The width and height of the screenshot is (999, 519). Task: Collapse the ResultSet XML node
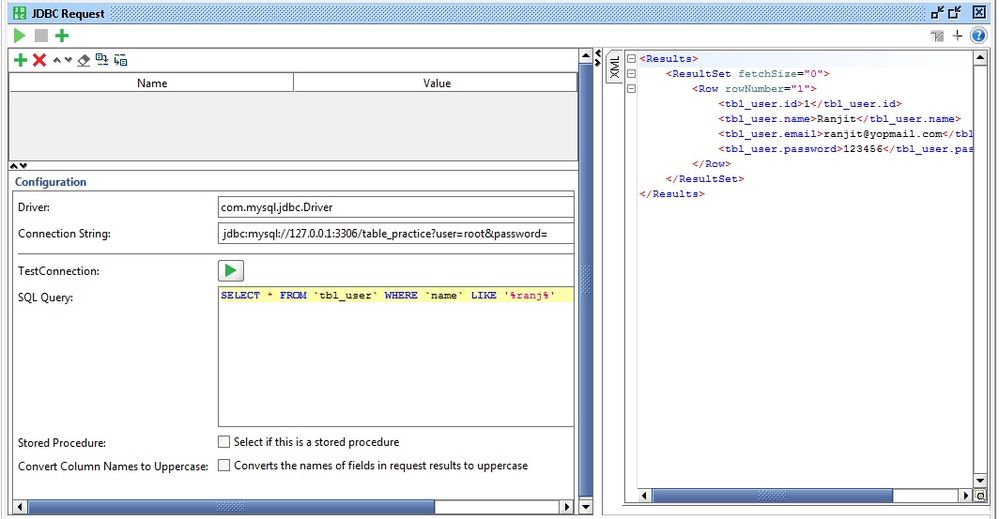(632, 74)
